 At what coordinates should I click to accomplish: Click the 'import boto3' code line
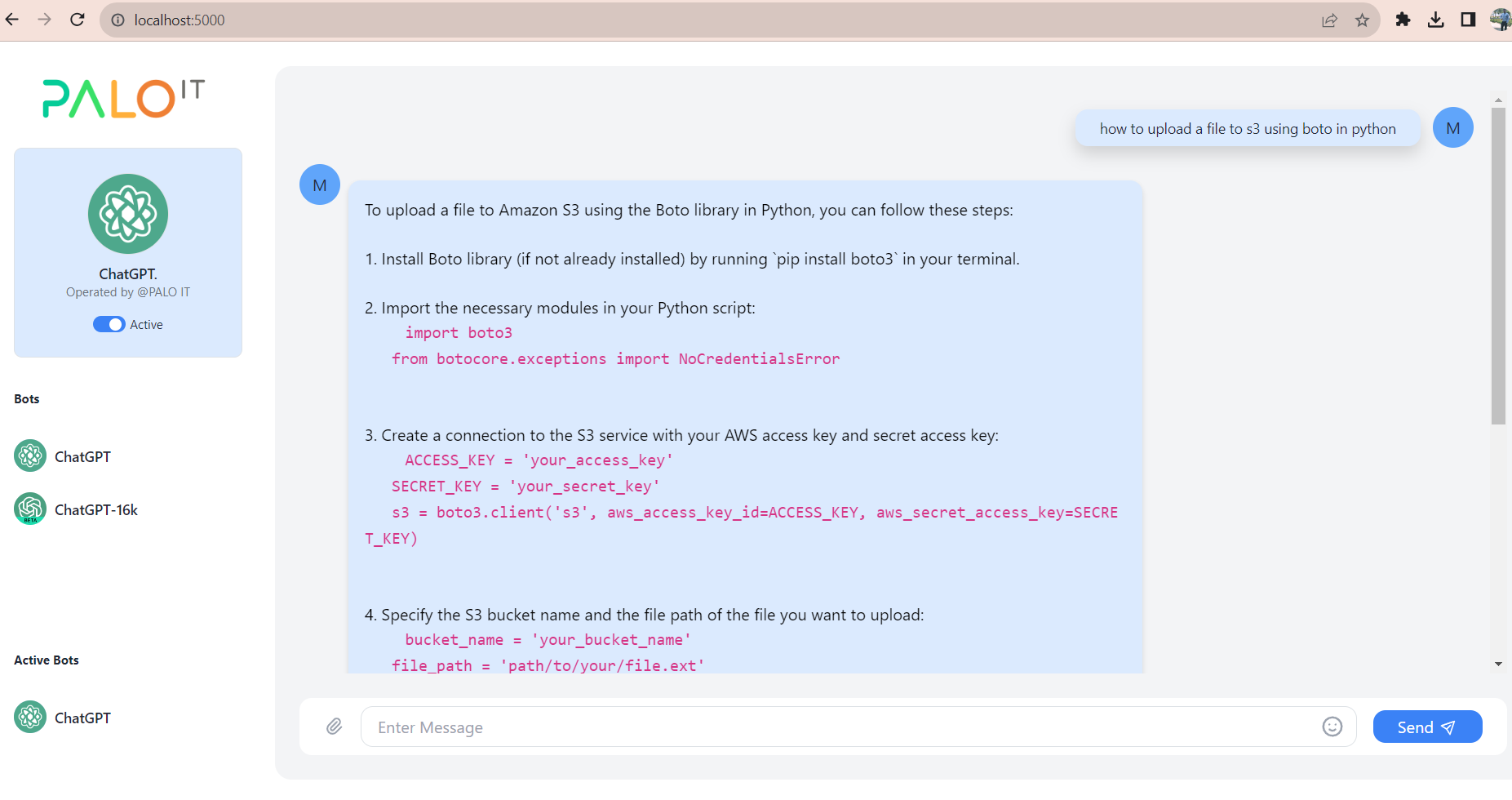pyautogui.click(x=459, y=333)
